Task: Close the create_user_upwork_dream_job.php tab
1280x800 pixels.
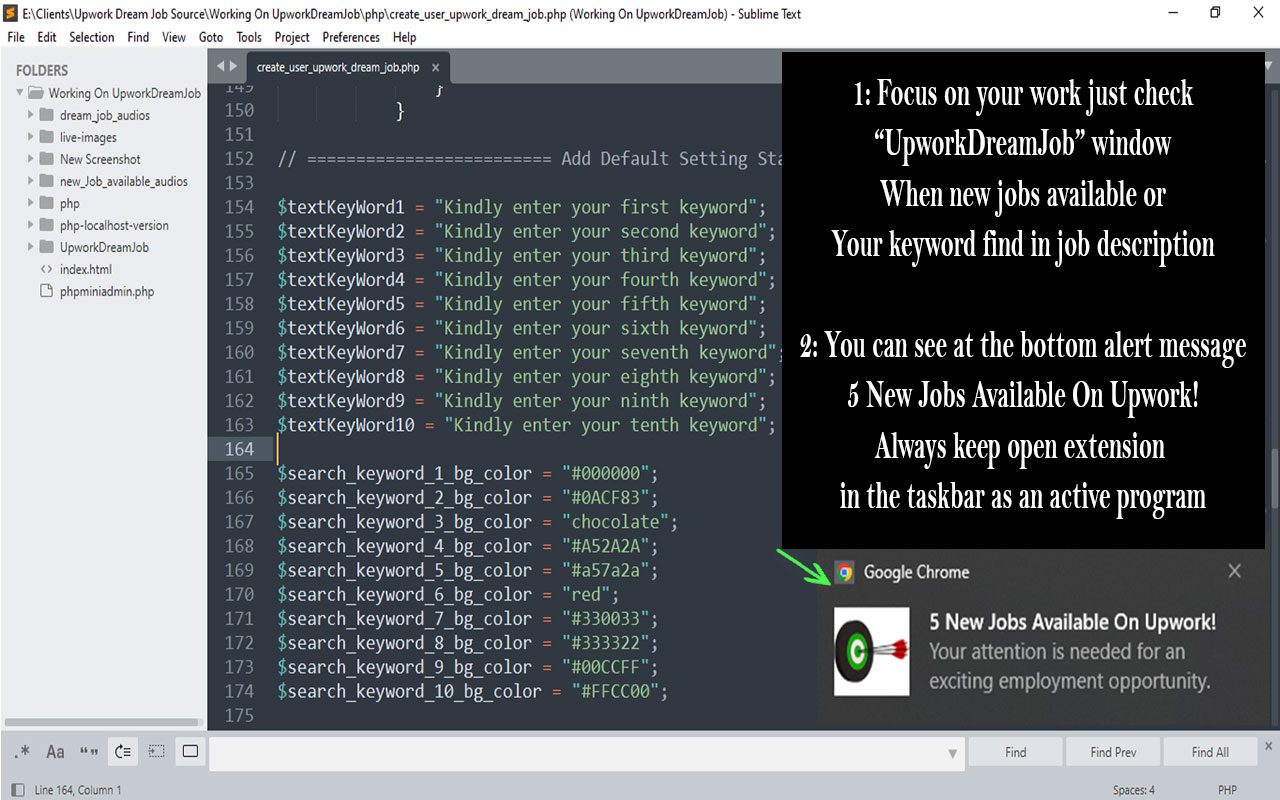Action: 436,67
